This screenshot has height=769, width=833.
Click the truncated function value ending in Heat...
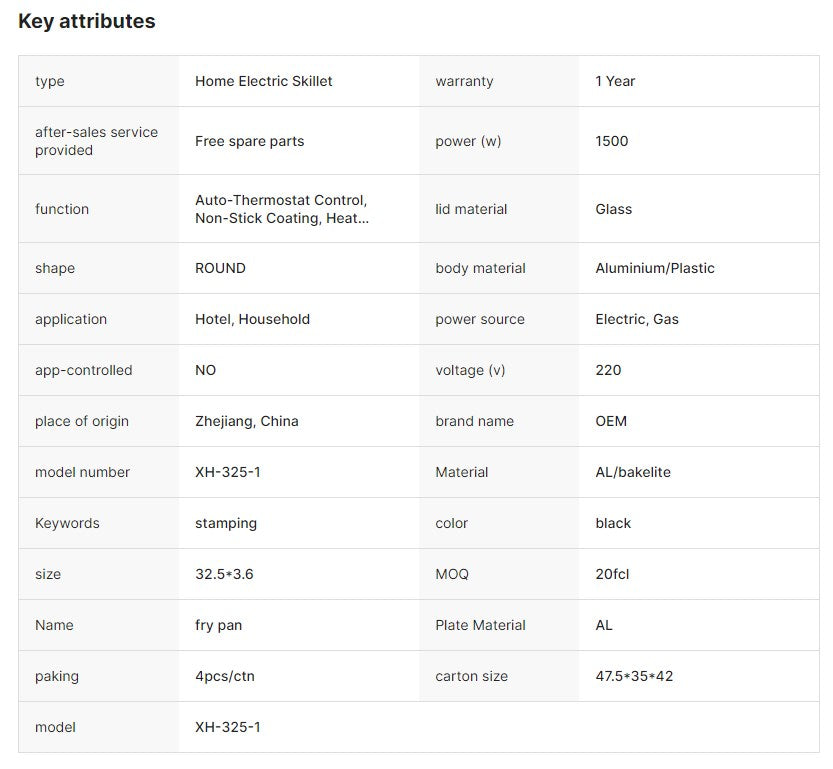point(282,209)
